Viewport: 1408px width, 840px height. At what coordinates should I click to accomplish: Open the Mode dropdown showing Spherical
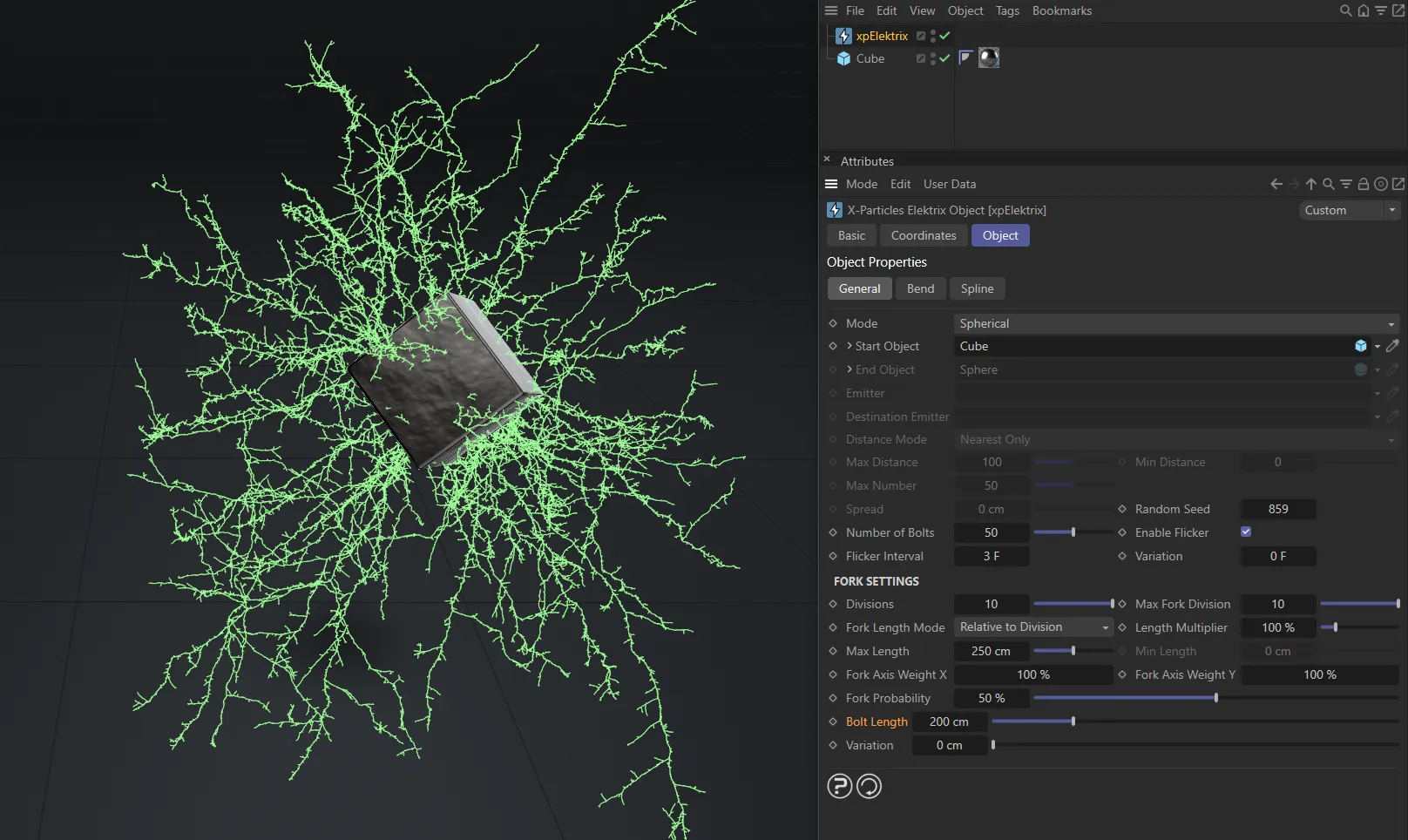coord(1176,323)
